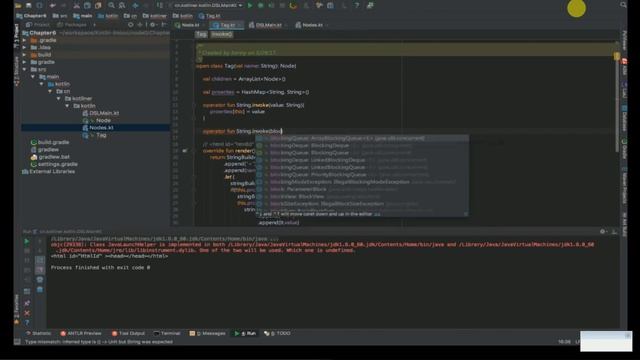Expand the orange build folder
Viewport: 640px width, 360px height.
(x=25, y=55)
